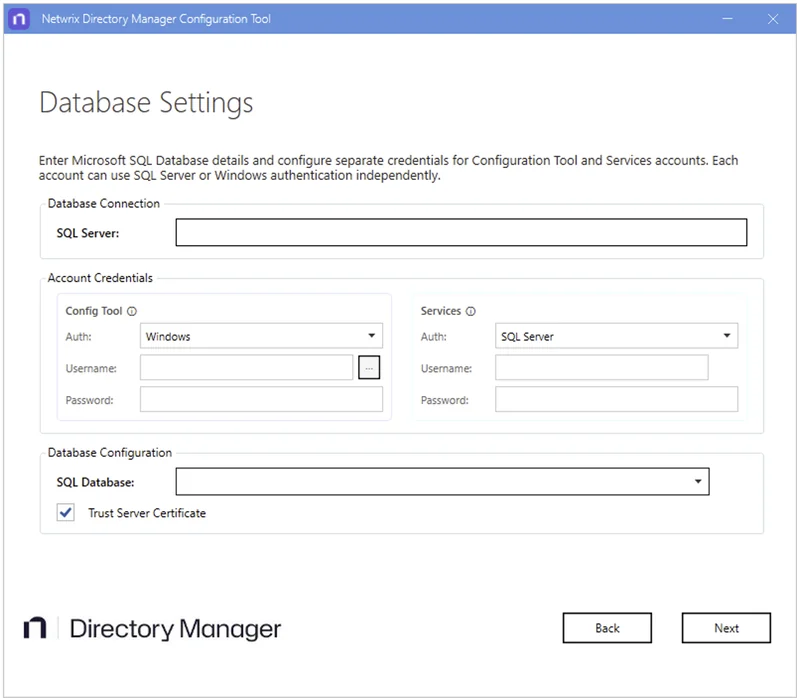Screen dimensions: 797x698
Task: Minimize the Configuration Tool window
Action: click(x=727, y=19)
